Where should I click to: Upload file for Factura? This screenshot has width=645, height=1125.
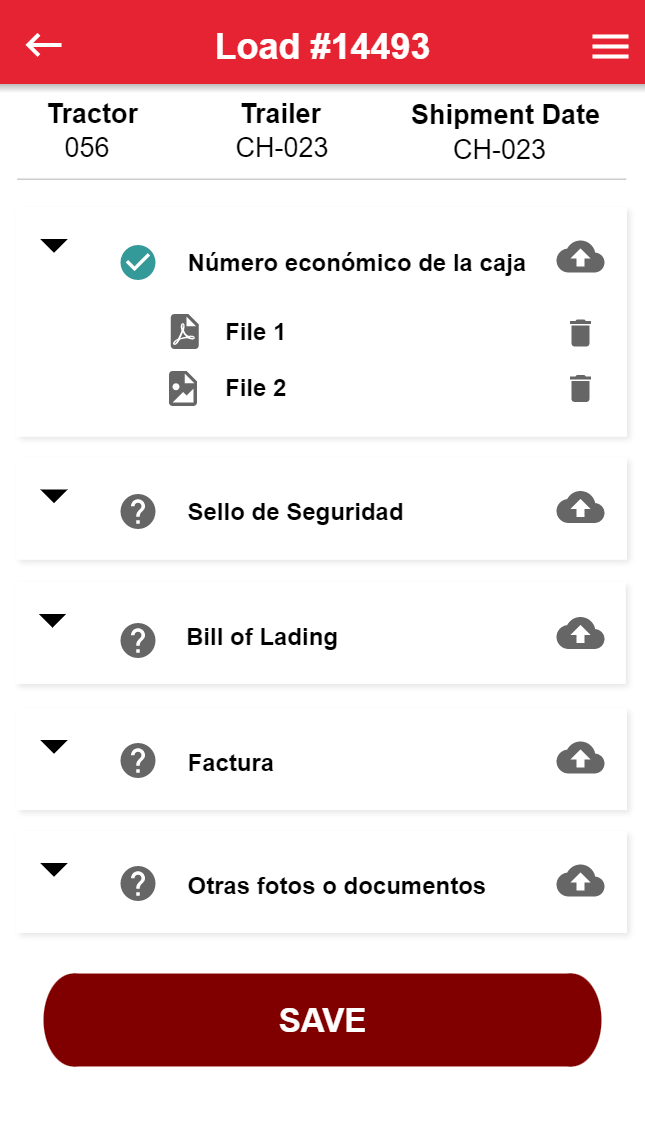tap(580, 758)
